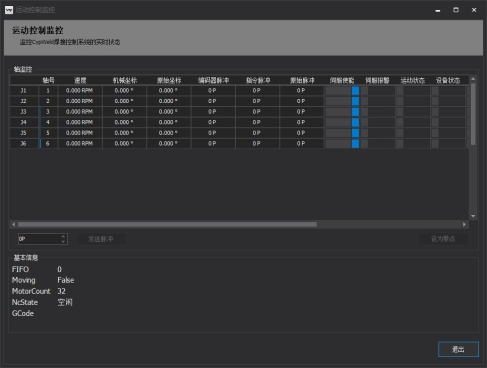487x368 pixels.
Task: Toggle servo enable switch for J5
Action: tap(342, 133)
